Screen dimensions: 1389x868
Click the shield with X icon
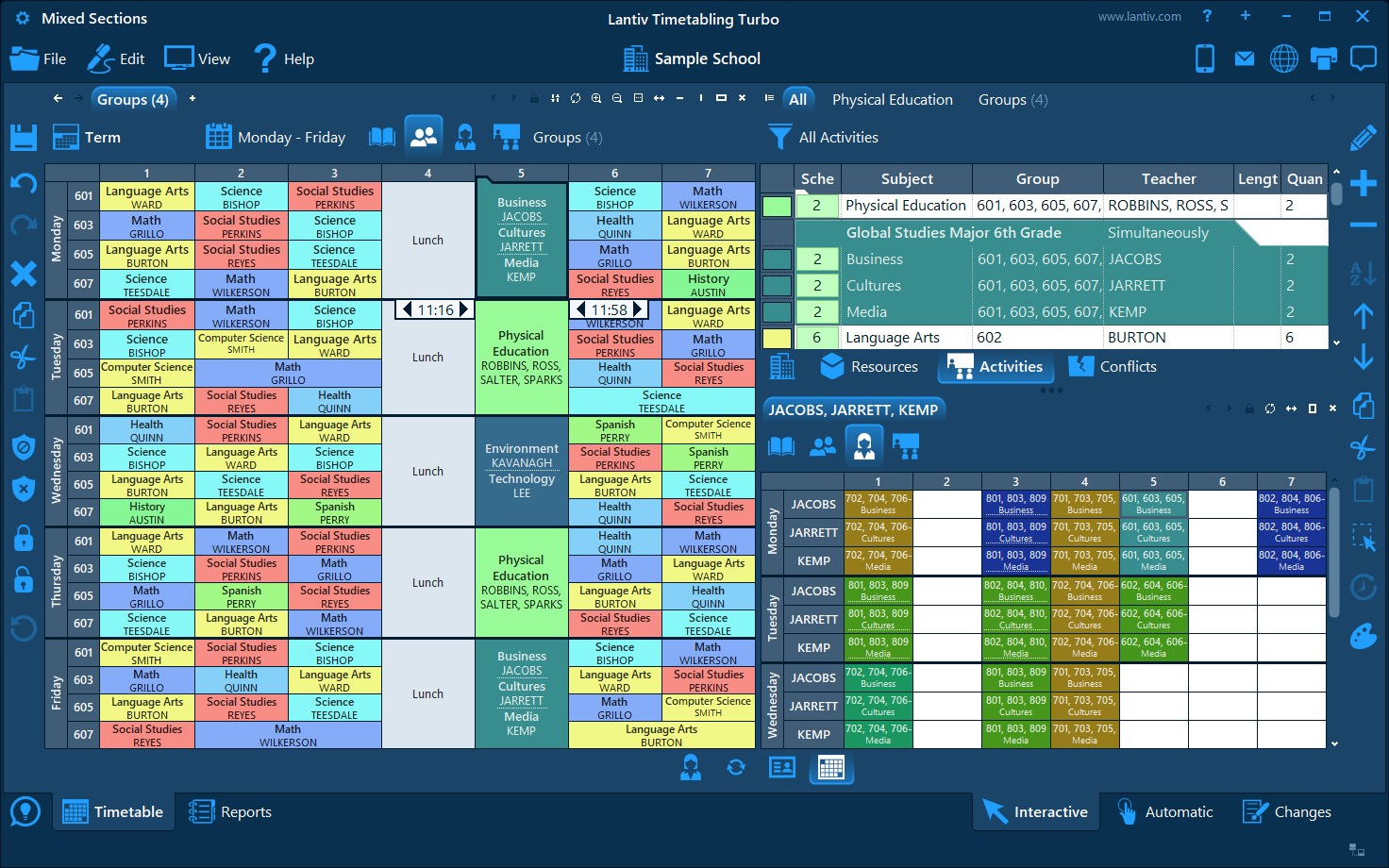click(x=24, y=489)
